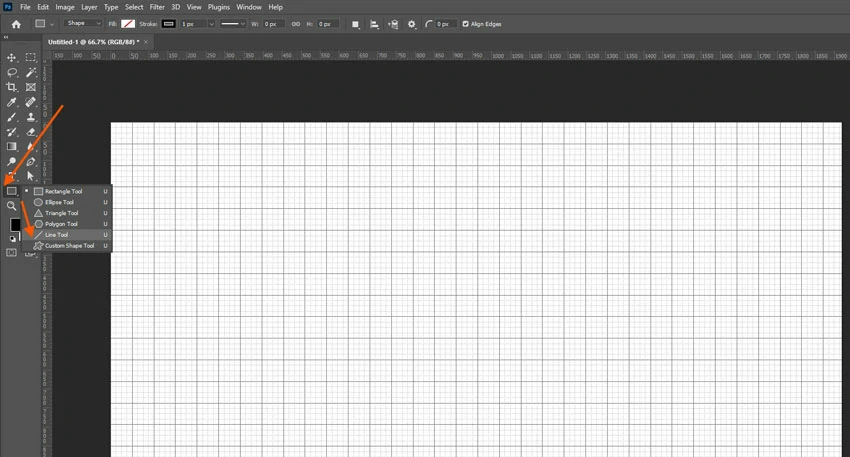Select the Brush tool
Image resolution: width=850 pixels, height=457 pixels.
point(12,117)
